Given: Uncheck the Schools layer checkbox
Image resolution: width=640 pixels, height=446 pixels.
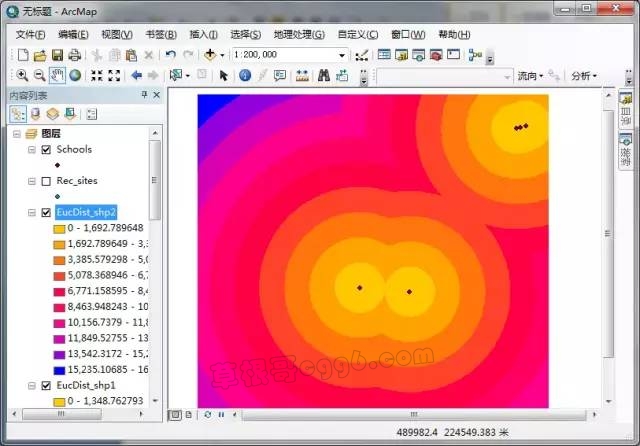Looking at the screenshot, I should (46, 149).
